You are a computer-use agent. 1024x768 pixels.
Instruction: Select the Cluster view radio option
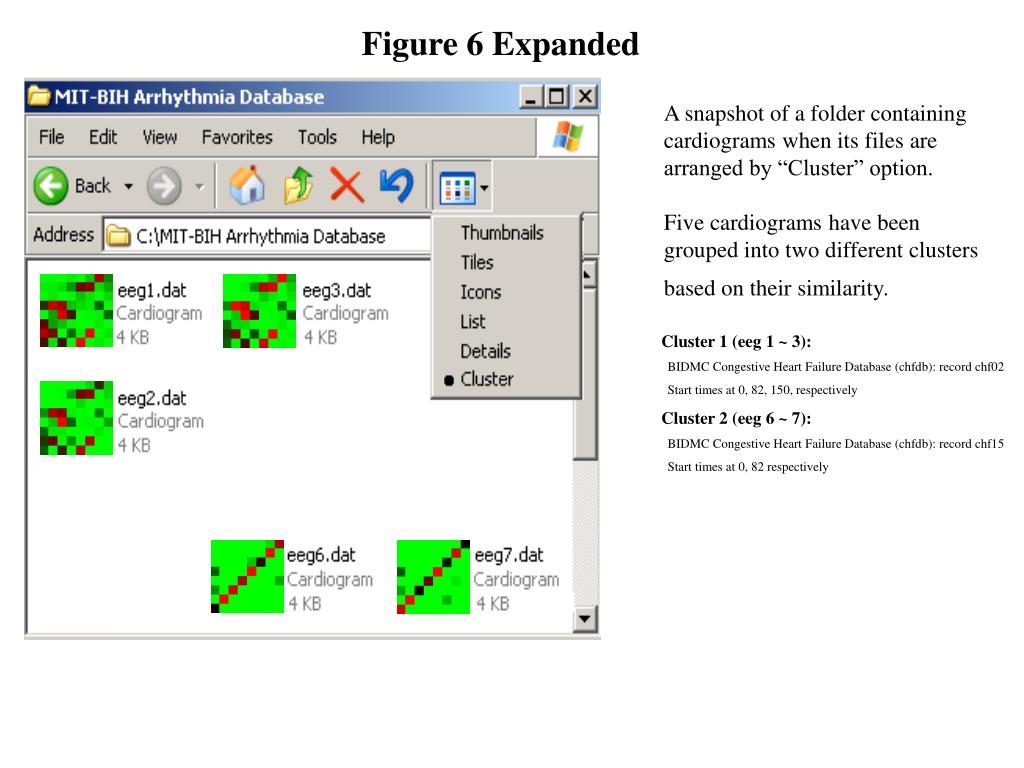[487, 379]
